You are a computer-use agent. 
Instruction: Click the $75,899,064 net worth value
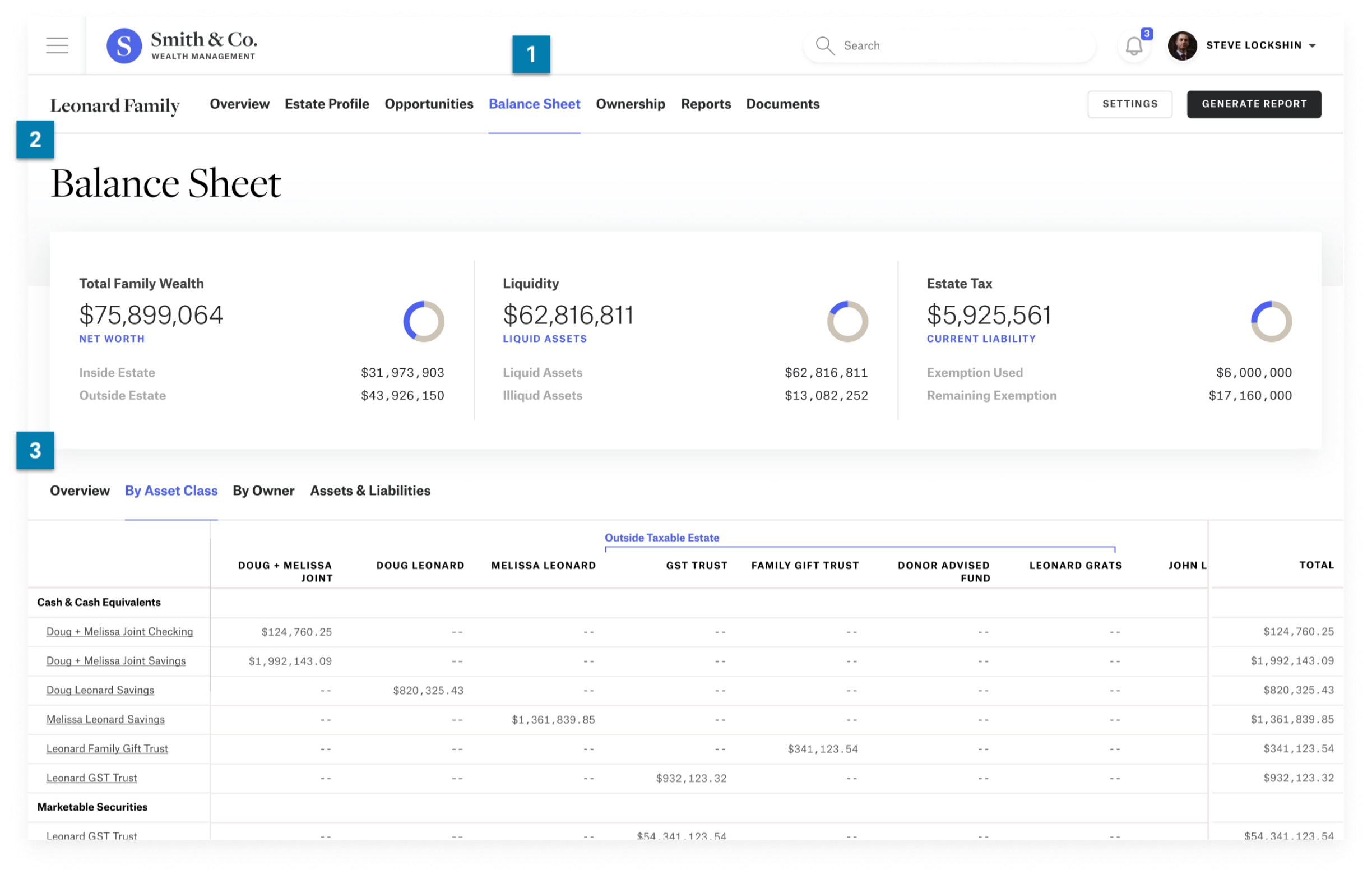point(151,315)
